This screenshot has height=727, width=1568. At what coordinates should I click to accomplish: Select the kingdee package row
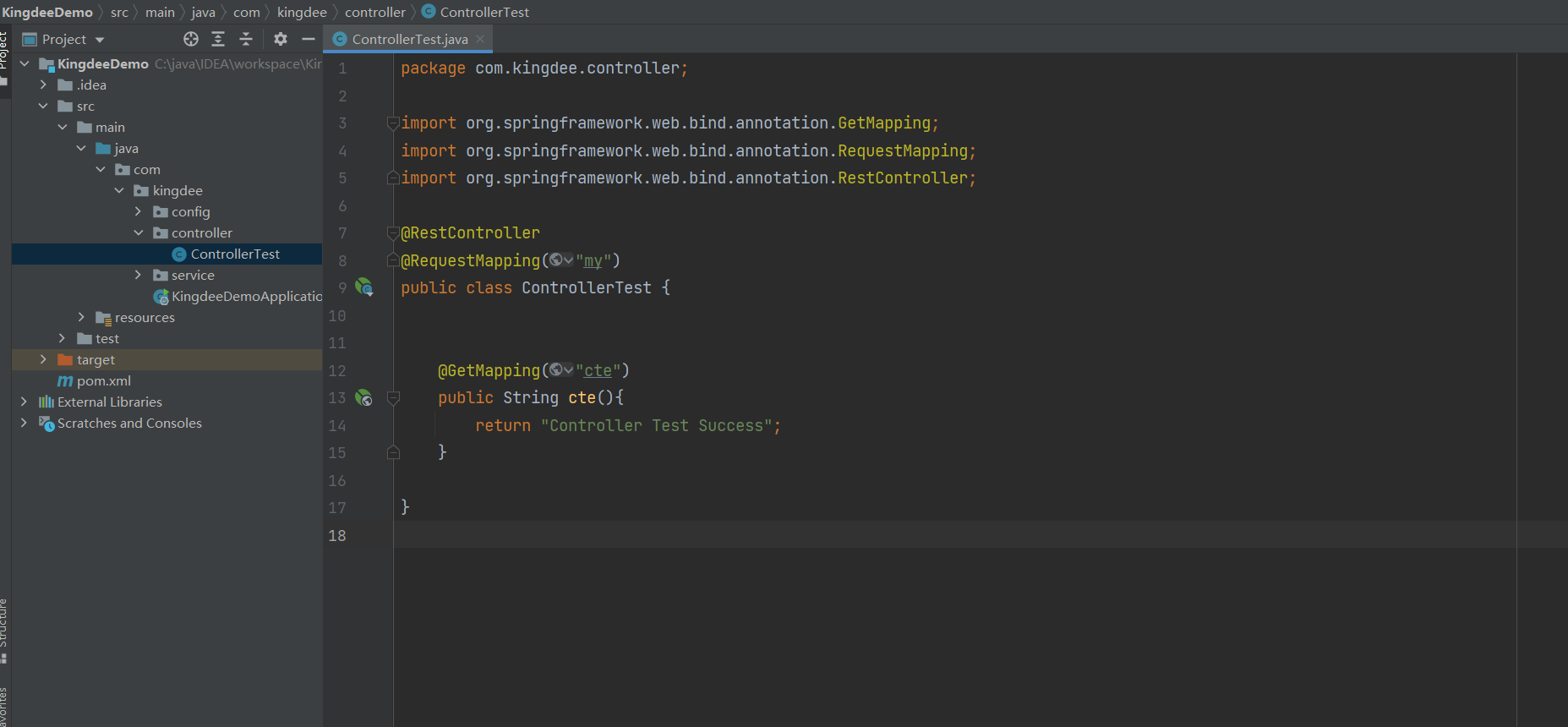[x=167, y=191]
